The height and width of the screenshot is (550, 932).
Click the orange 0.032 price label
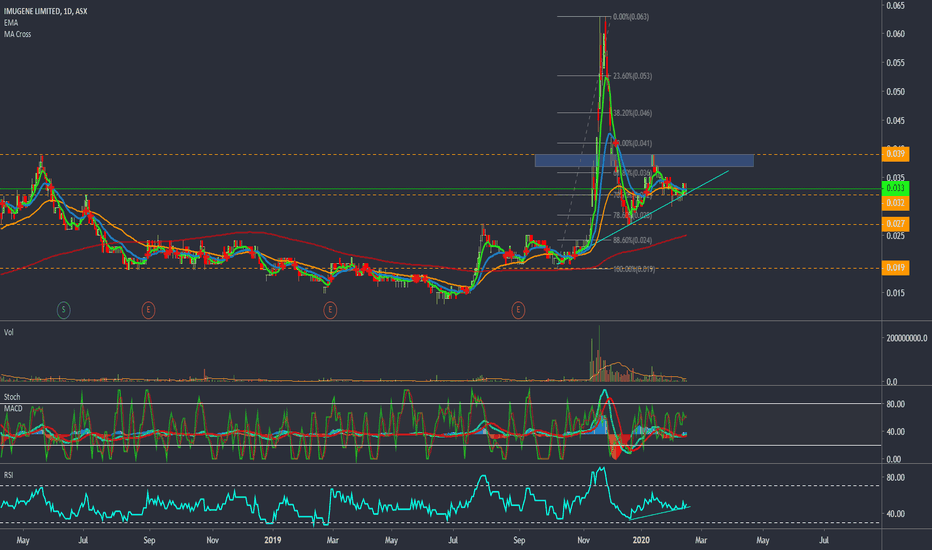point(895,203)
